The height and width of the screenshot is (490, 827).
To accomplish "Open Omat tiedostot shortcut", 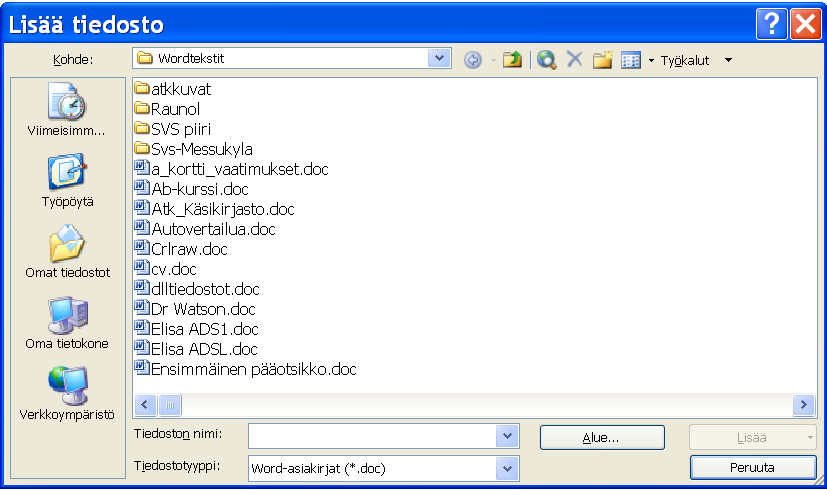I will click(x=67, y=252).
